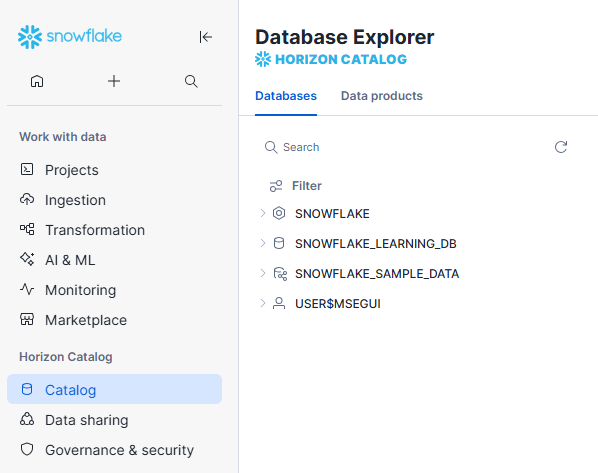Image resolution: width=598 pixels, height=473 pixels.
Task: Click the Projects terminal icon
Action: click(x=27, y=169)
